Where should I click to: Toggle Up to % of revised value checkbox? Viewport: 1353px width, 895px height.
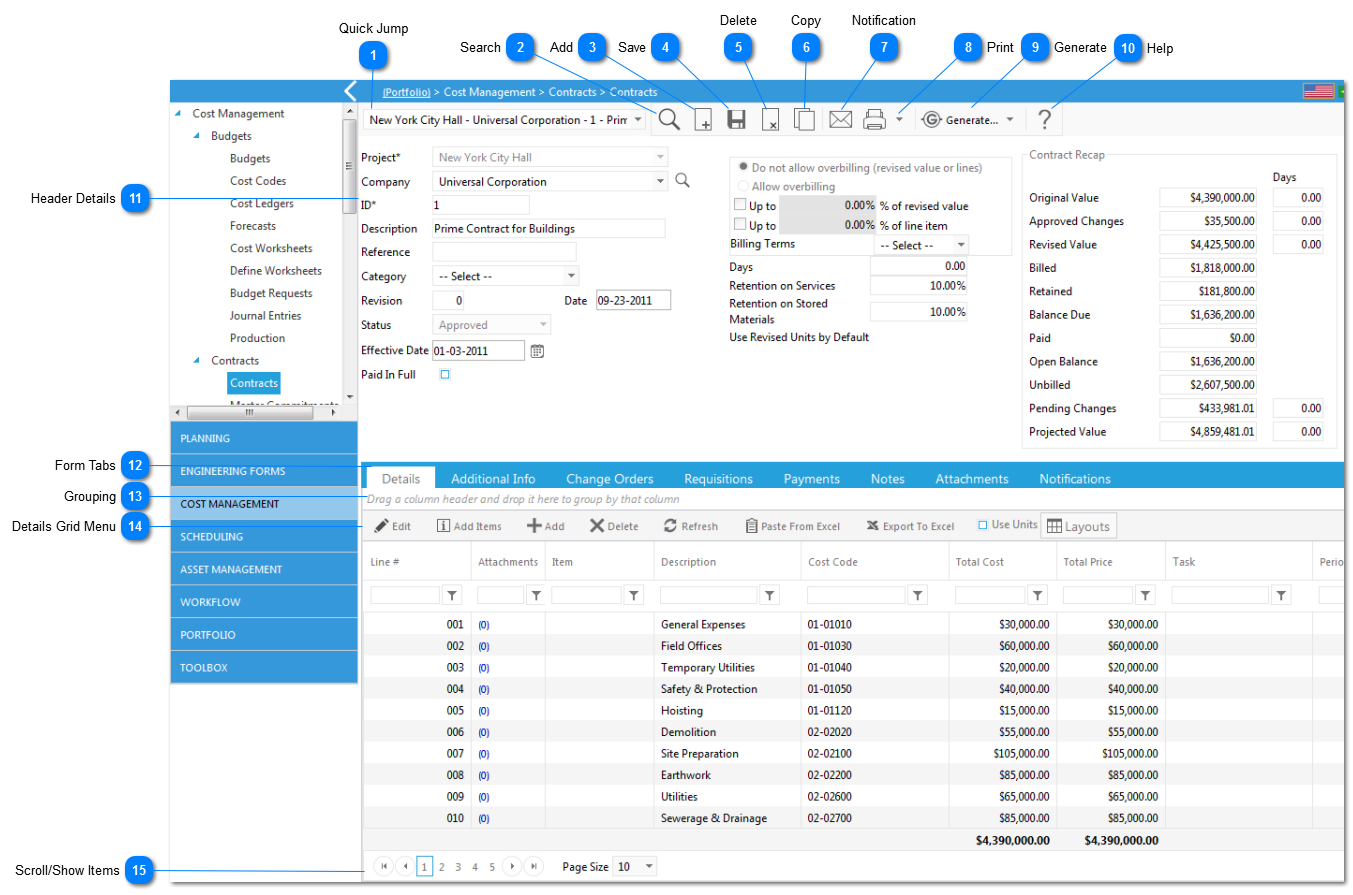(740, 205)
